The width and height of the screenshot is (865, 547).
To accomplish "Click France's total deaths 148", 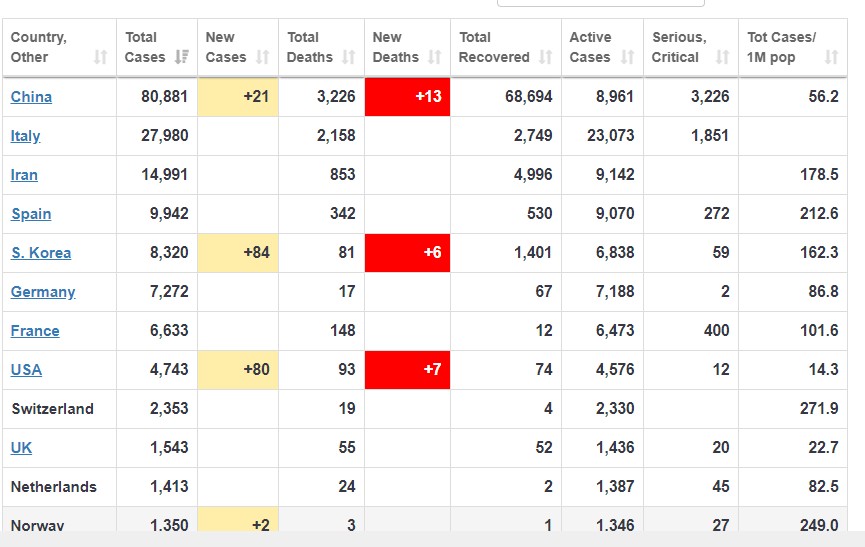I will [x=343, y=331].
